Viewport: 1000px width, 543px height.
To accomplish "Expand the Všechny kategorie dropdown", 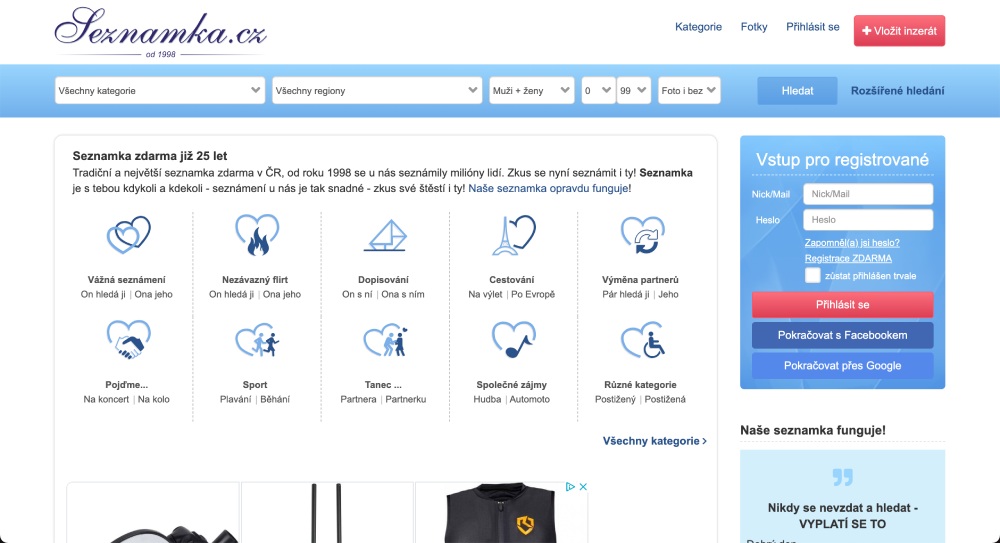I will click(159, 91).
